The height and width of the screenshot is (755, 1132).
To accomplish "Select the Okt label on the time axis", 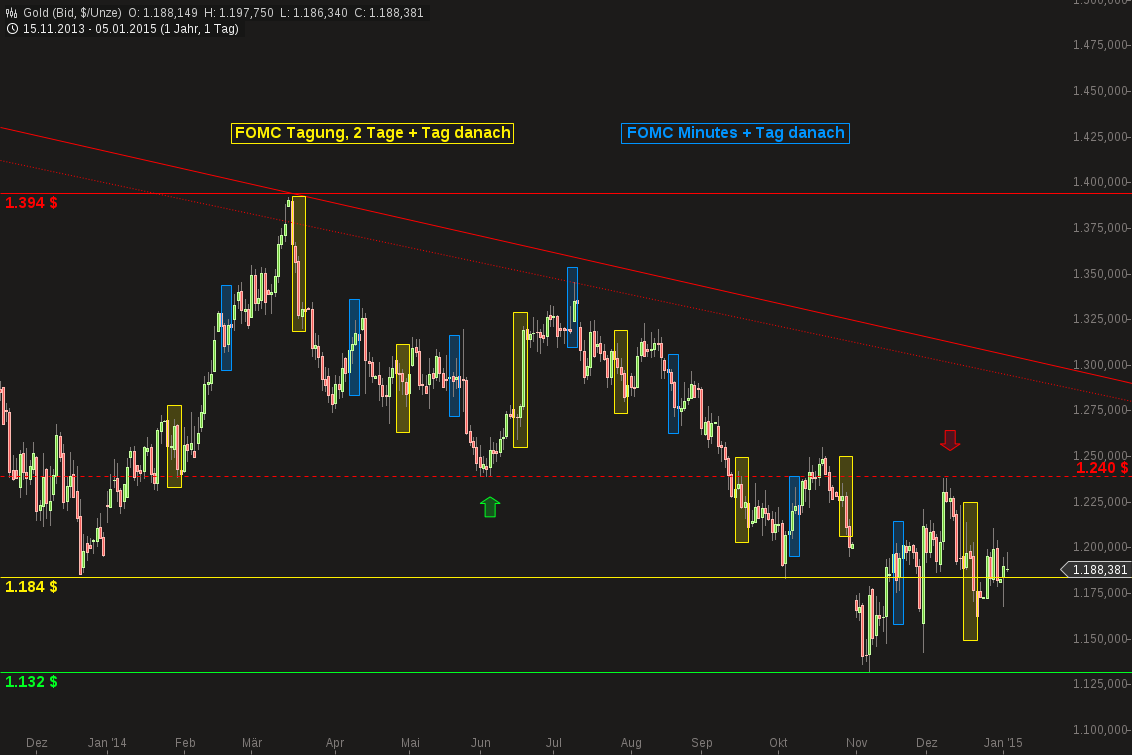I will (x=780, y=743).
